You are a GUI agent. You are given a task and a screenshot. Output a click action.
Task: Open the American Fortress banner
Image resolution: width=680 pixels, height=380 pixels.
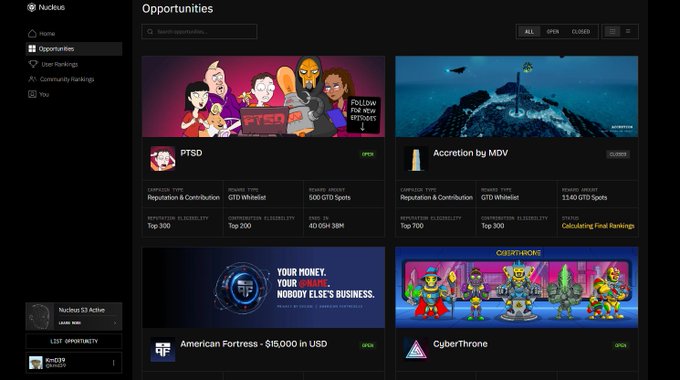click(263, 288)
